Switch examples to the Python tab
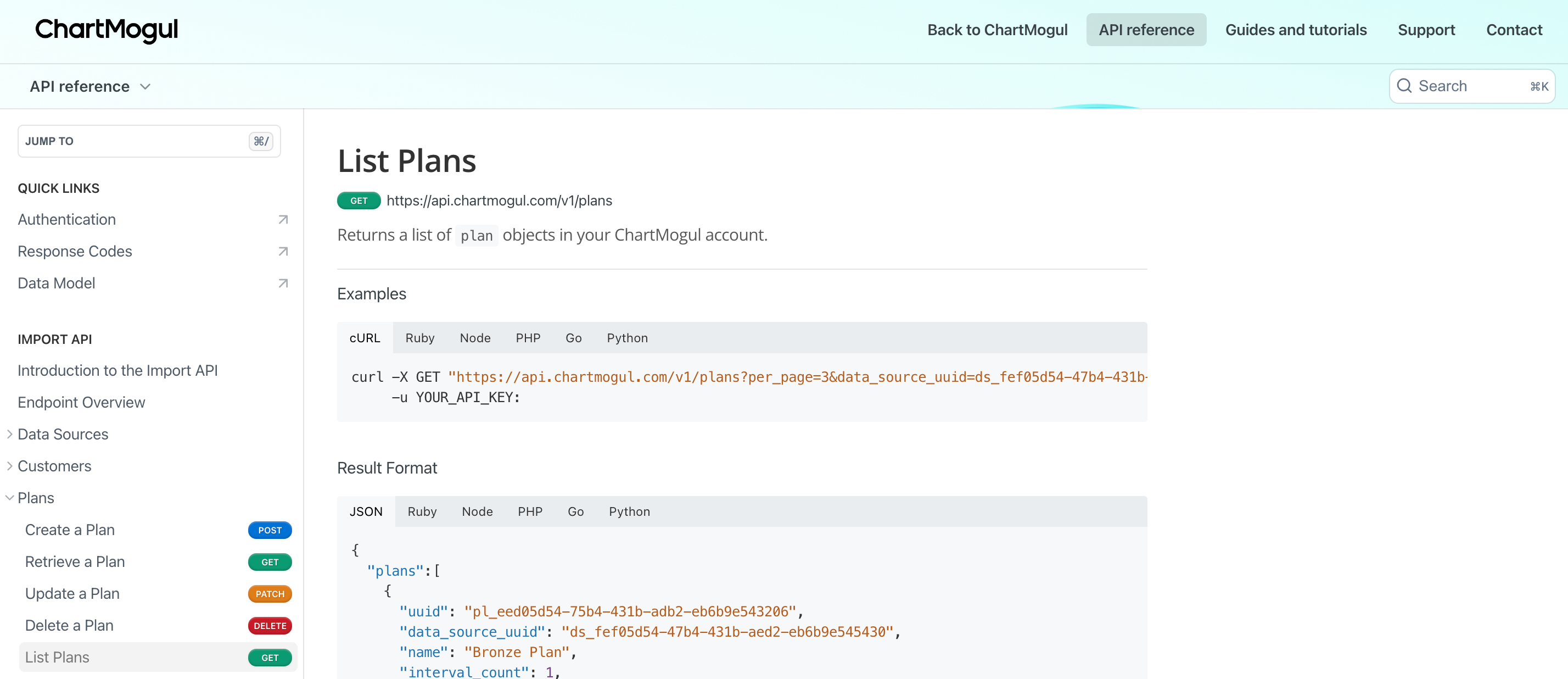The height and width of the screenshot is (679, 1568). [626, 338]
